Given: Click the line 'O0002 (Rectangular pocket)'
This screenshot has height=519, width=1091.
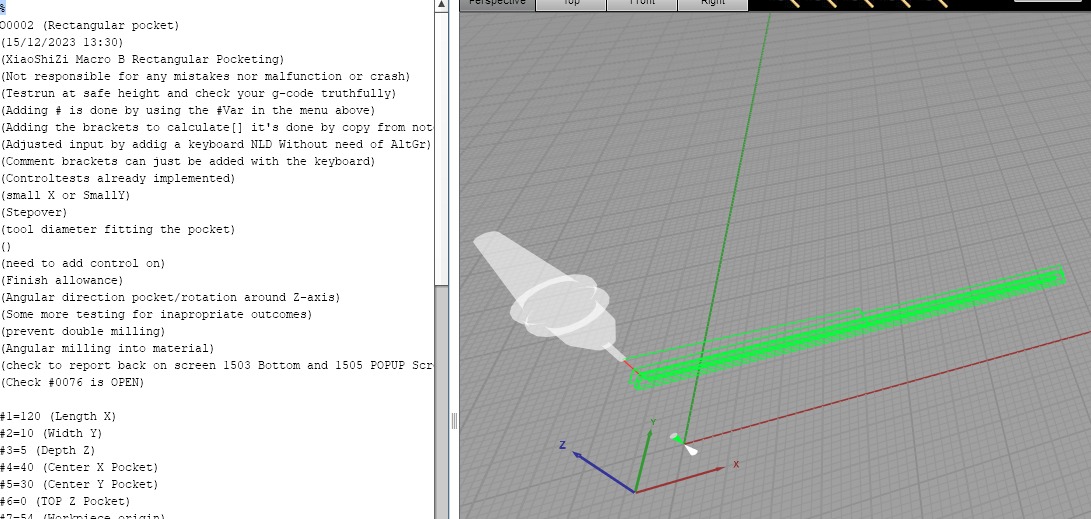Looking at the screenshot, I should 90,26.
